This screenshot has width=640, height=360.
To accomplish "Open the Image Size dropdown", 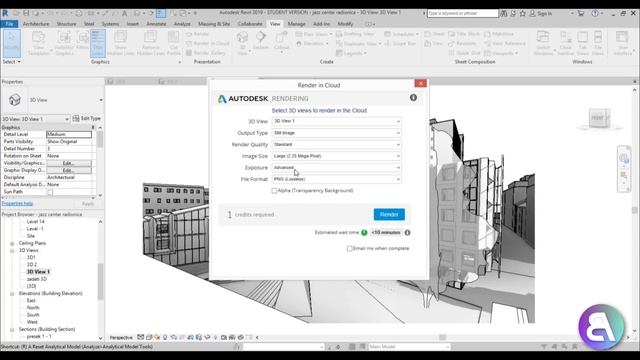I will (x=336, y=156).
